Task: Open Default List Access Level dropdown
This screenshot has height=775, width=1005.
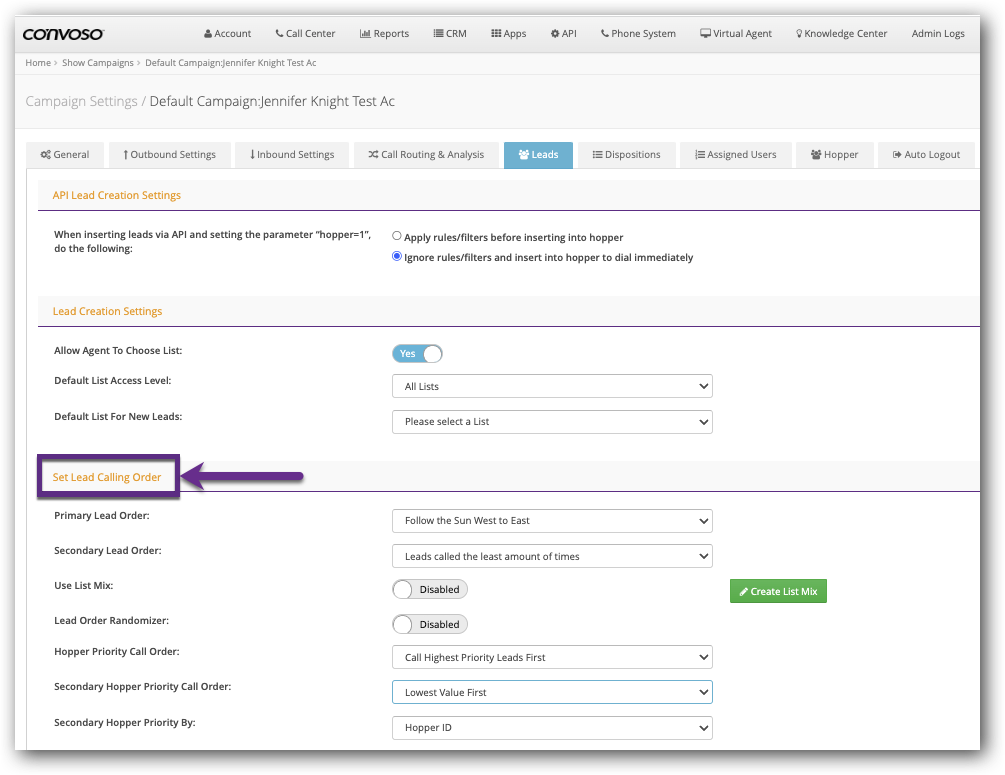Action: [552, 386]
